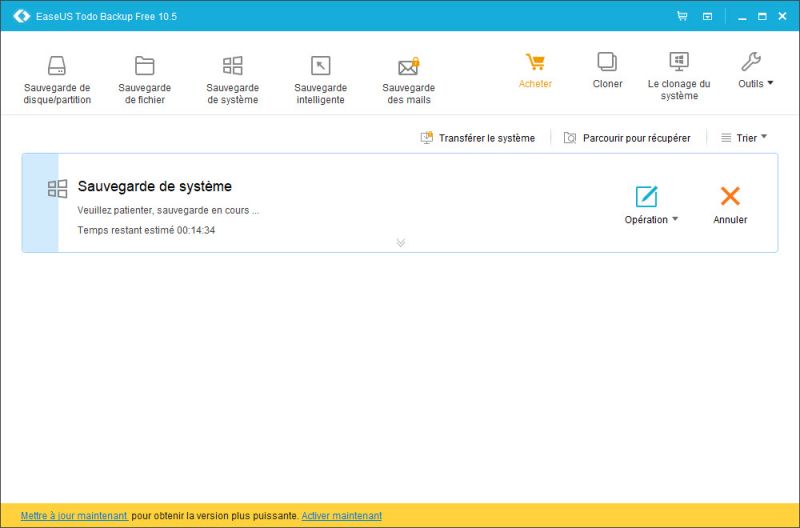Click the shopping cart icon in title bar
The width and height of the screenshot is (800, 528).
[682, 16]
